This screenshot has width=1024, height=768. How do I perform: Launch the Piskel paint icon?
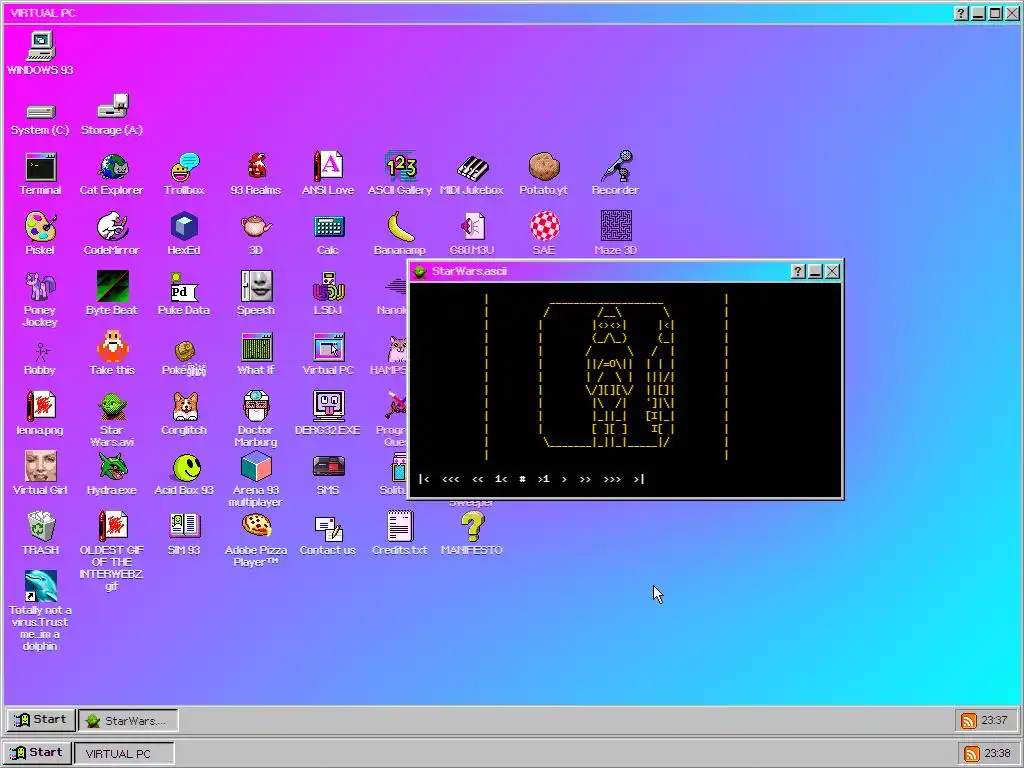click(x=40, y=227)
